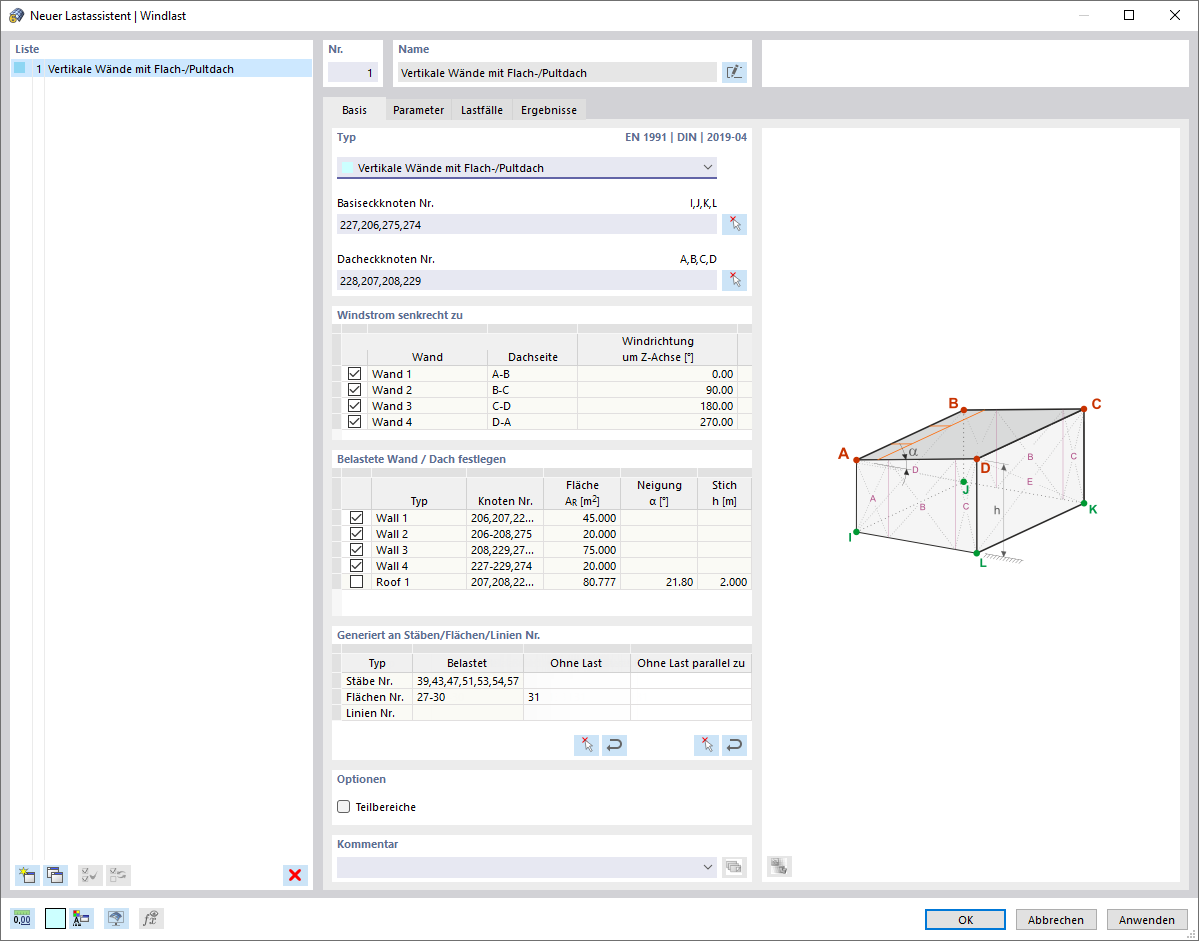
Task: Toggle Wand 2 wind direction checkbox
Action: [x=354, y=390]
